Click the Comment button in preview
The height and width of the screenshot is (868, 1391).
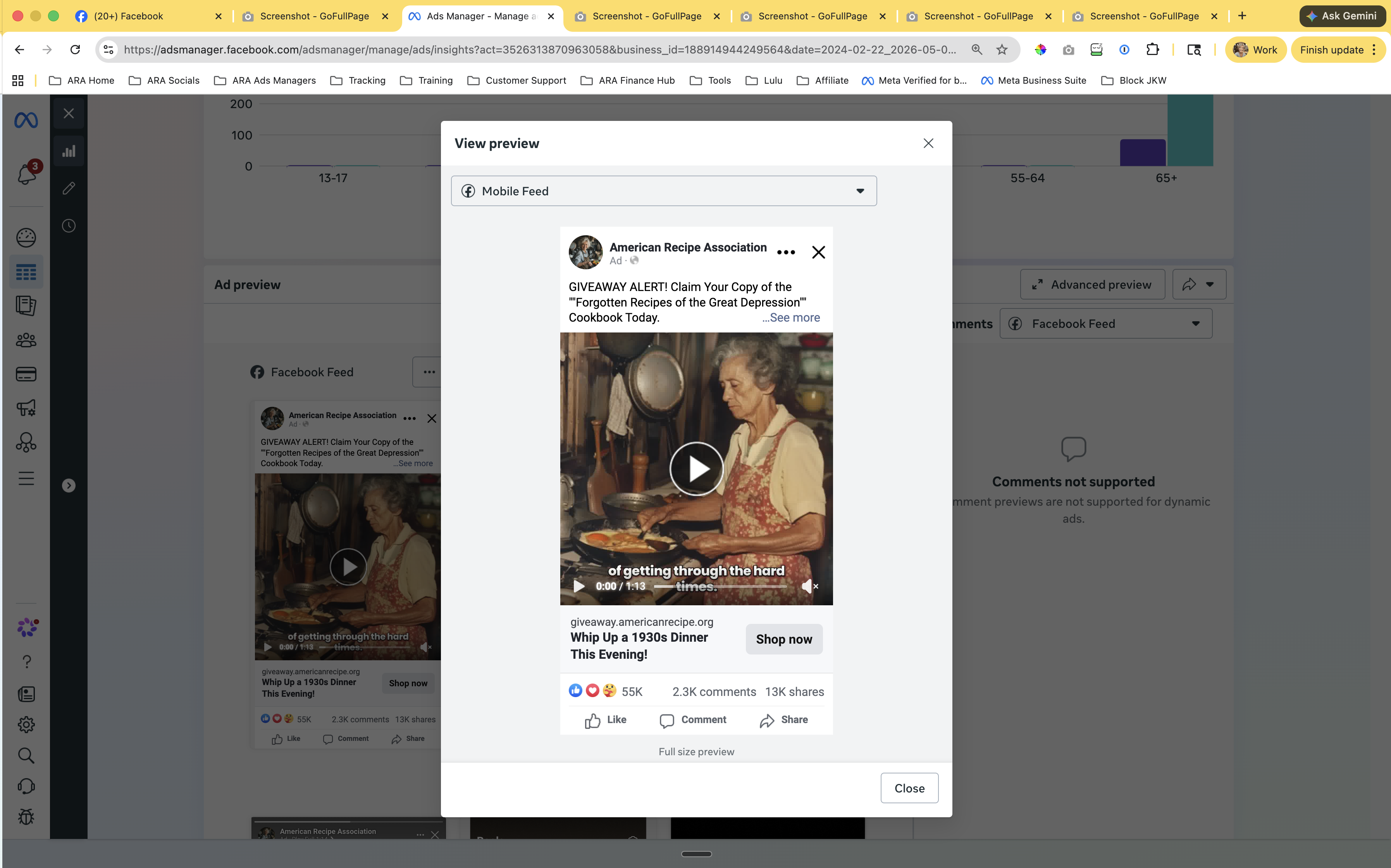[693, 720]
